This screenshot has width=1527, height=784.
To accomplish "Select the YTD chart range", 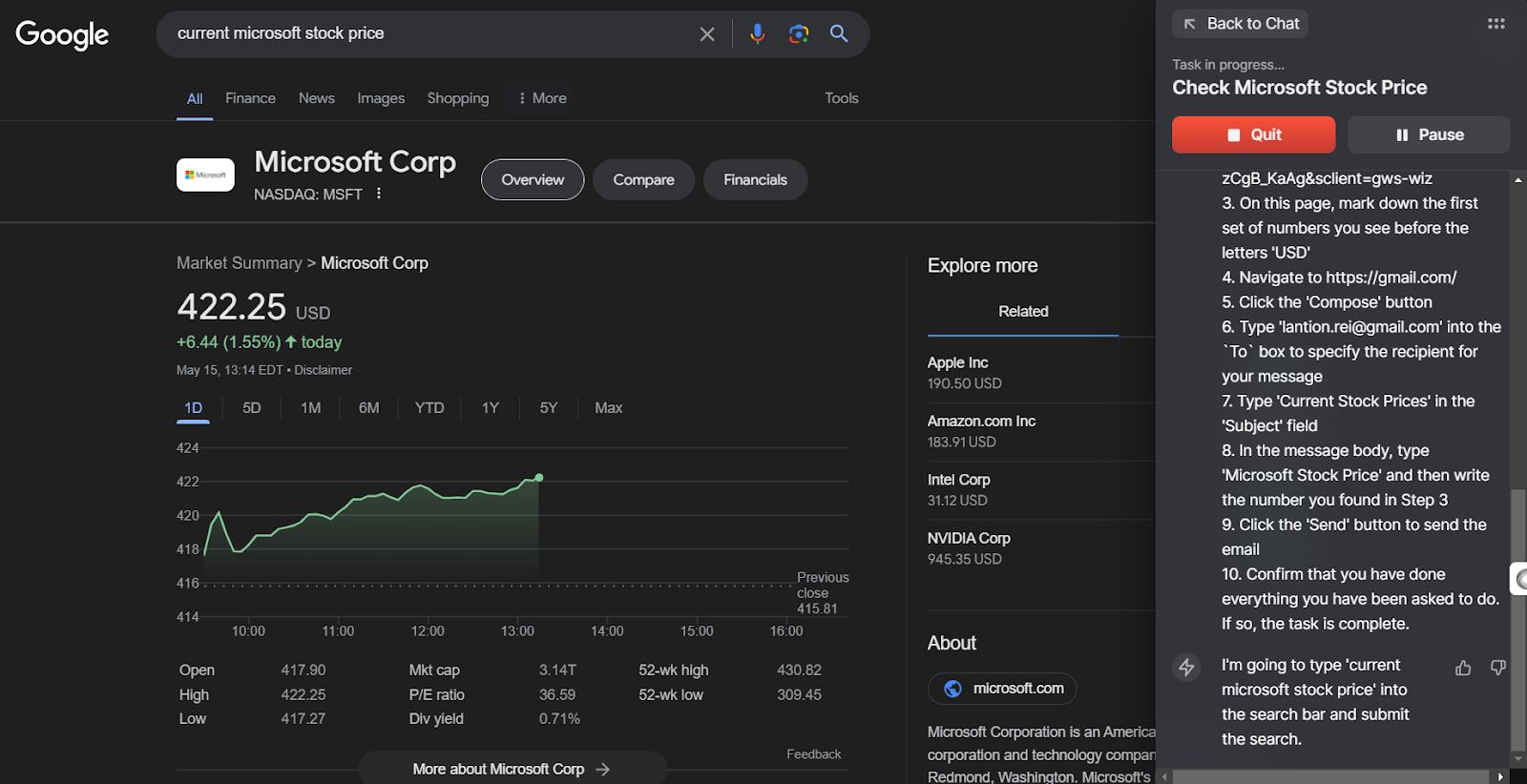I will pyautogui.click(x=429, y=408).
